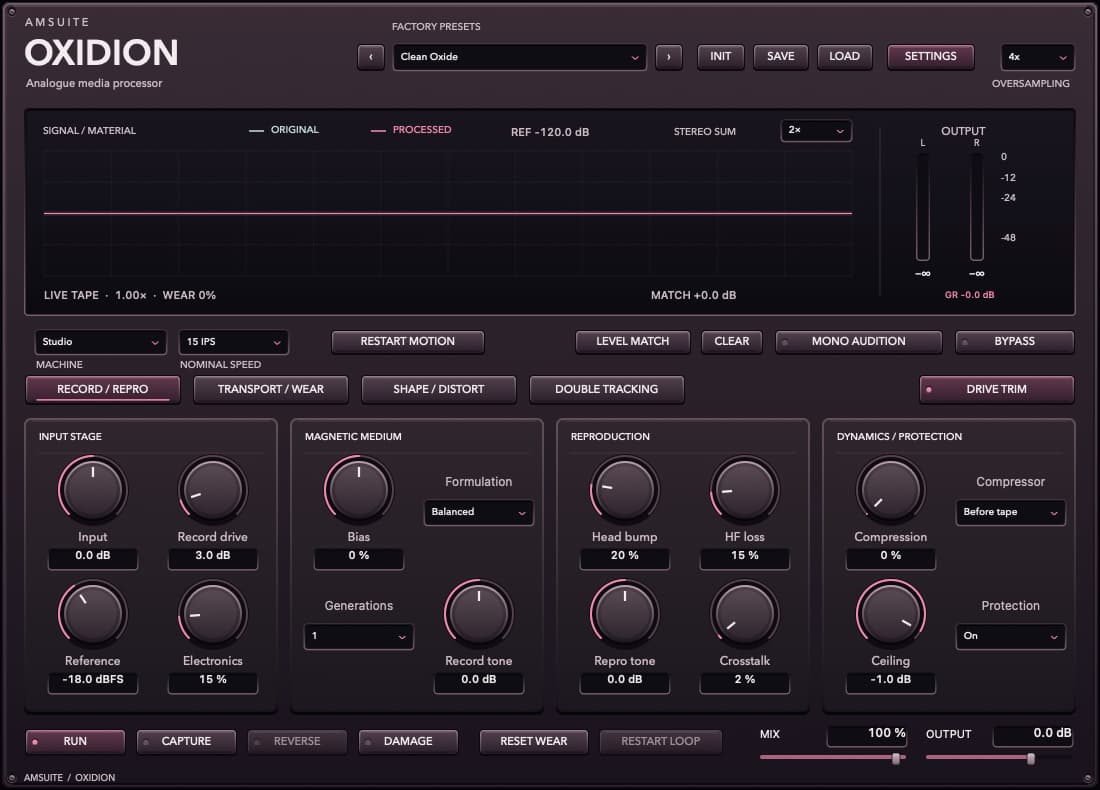Click the Head bump 20 % value
Screen dimensions: 1100x790
[x=624, y=556]
